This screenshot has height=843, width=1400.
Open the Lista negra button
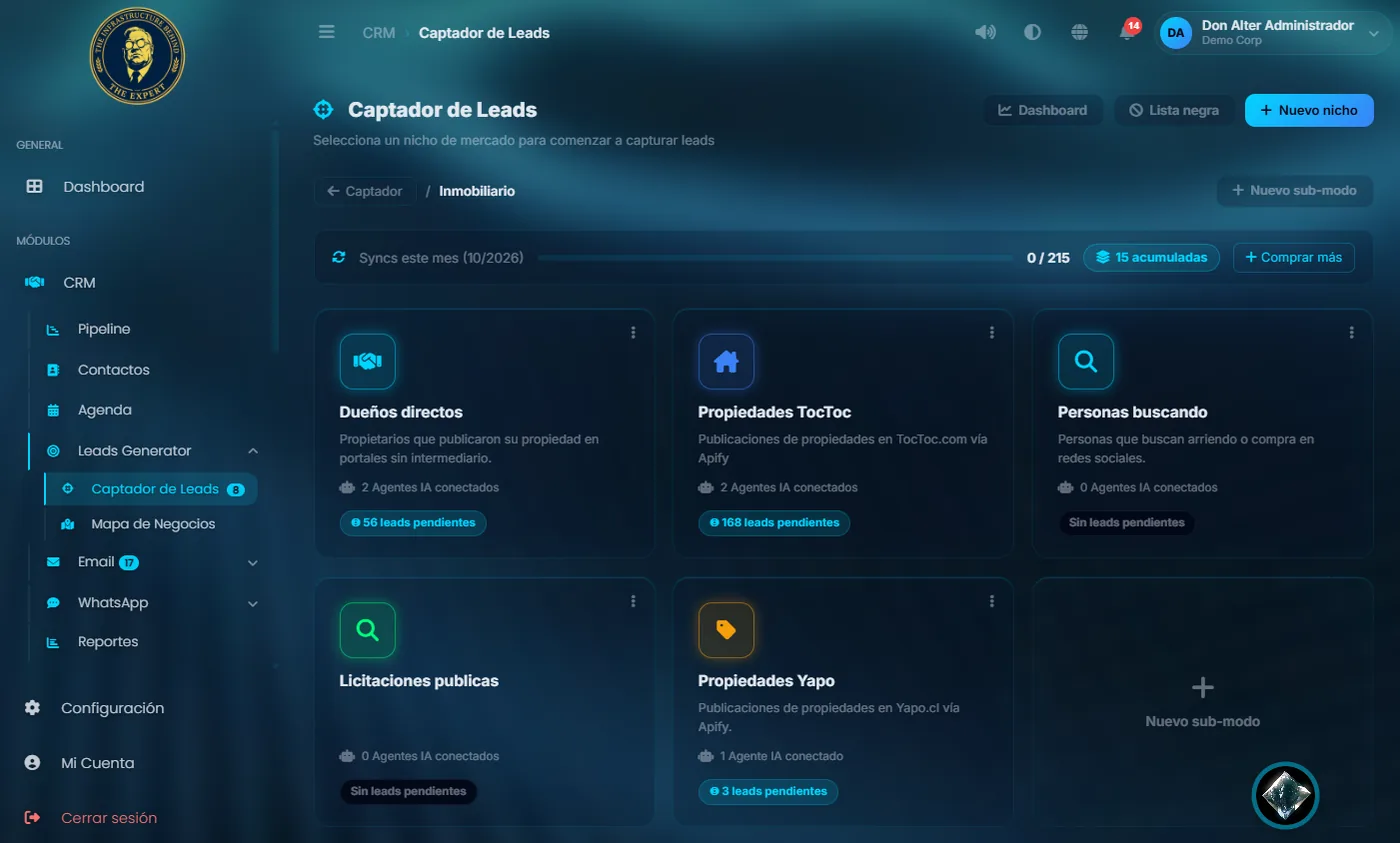tap(1174, 110)
